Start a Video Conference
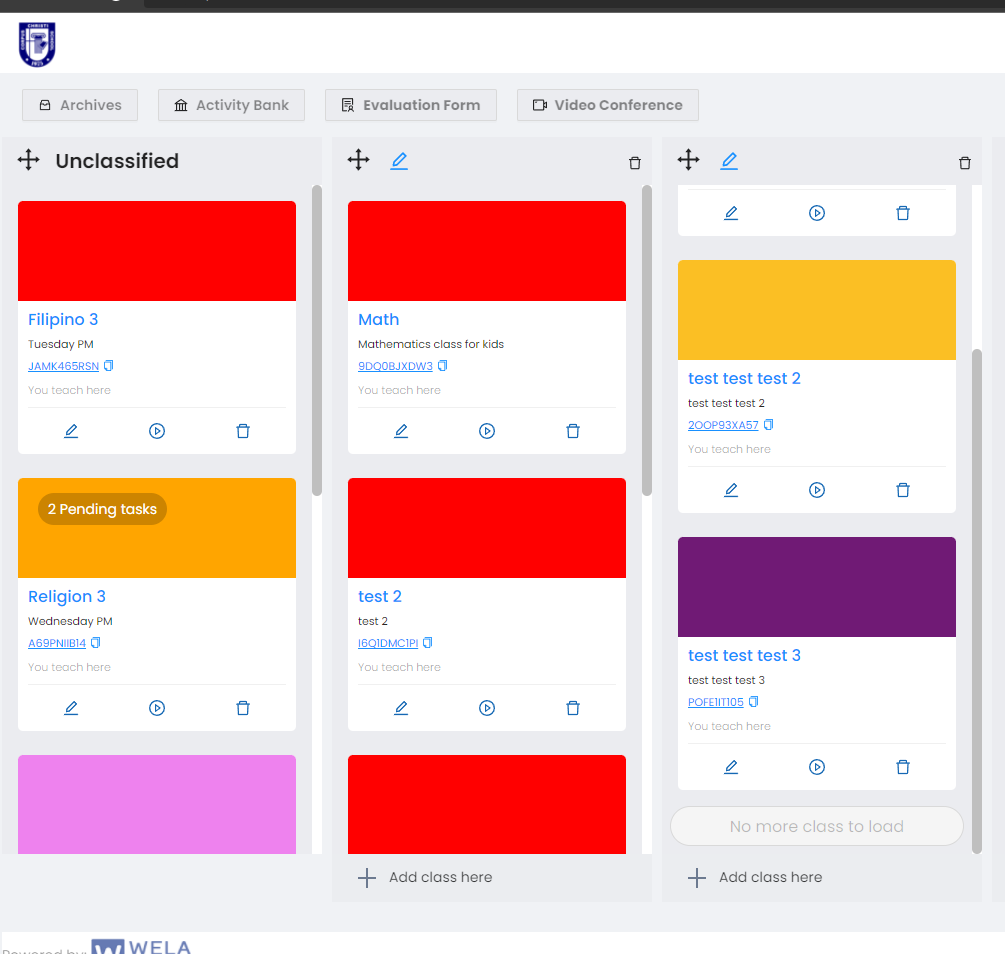This screenshot has width=1005, height=954. [608, 105]
